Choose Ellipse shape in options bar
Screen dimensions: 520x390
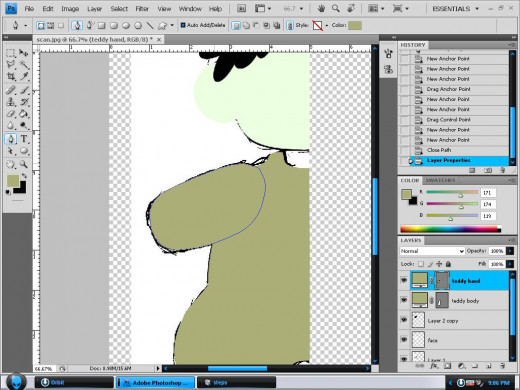pyautogui.click(x=126, y=25)
